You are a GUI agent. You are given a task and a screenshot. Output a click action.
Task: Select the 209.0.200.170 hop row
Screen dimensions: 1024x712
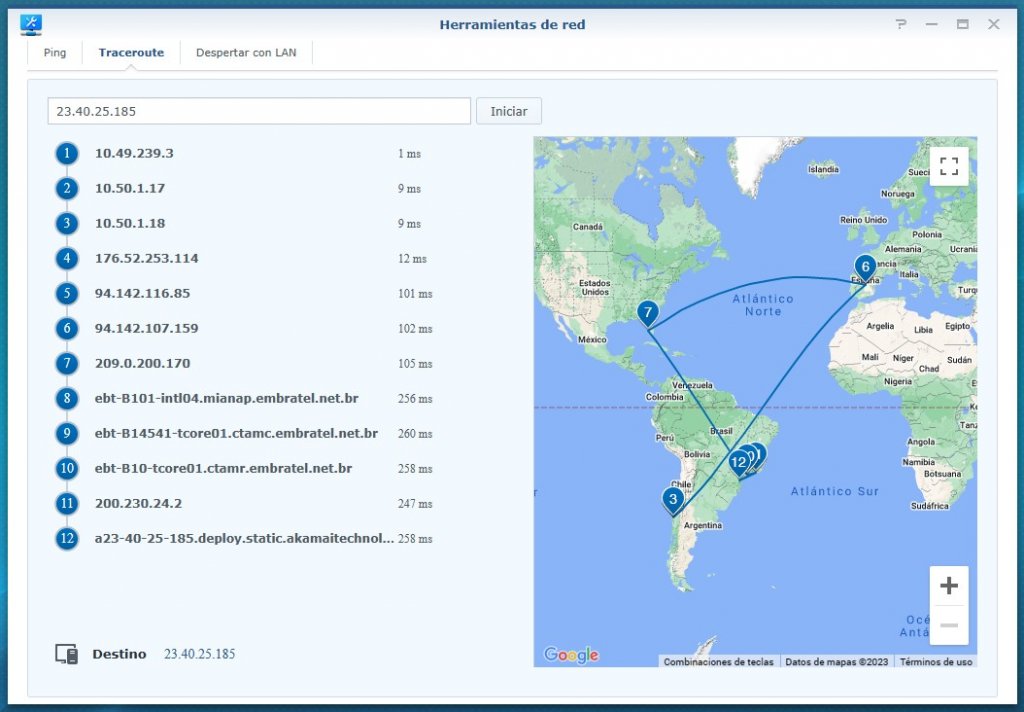click(142, 364)
